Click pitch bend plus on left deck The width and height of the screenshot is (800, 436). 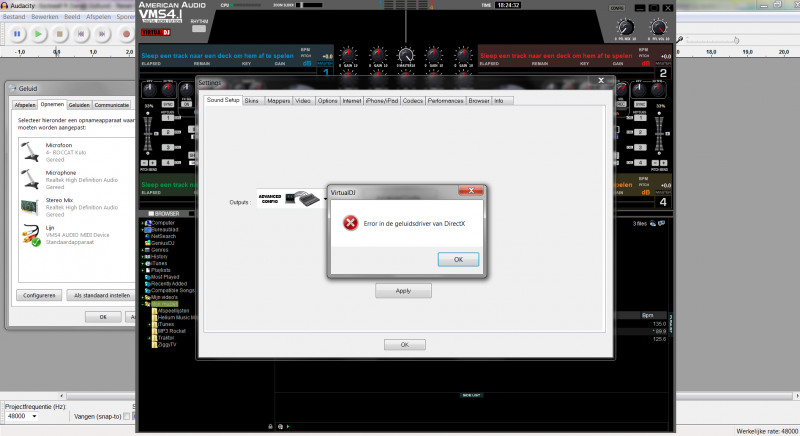(152, 163)
